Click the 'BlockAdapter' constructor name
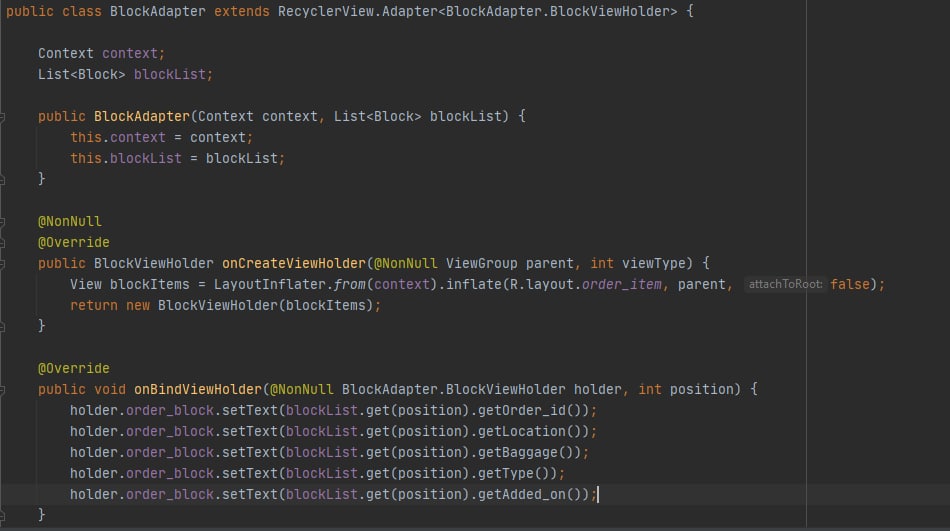 [x=142, y=116]
